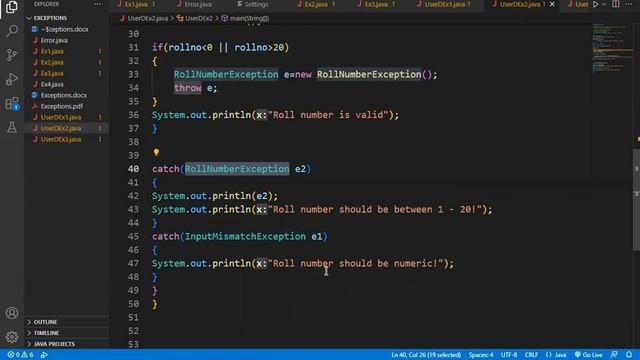The width and height of the screenshot is (640, 360).
Task: Expand the OUTLINE section
Action: pyautogui.click(x=45, y=322)
